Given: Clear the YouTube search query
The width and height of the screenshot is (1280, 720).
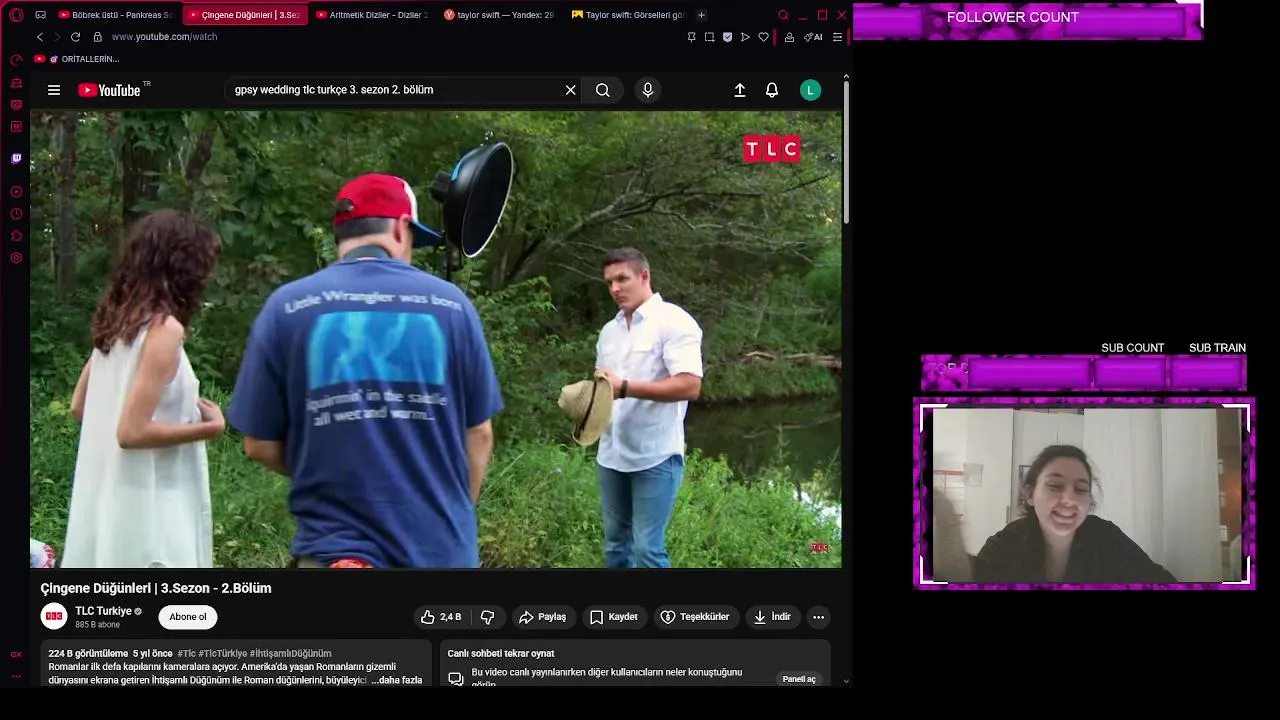Looking at the screenshot, I should (570, 90).
